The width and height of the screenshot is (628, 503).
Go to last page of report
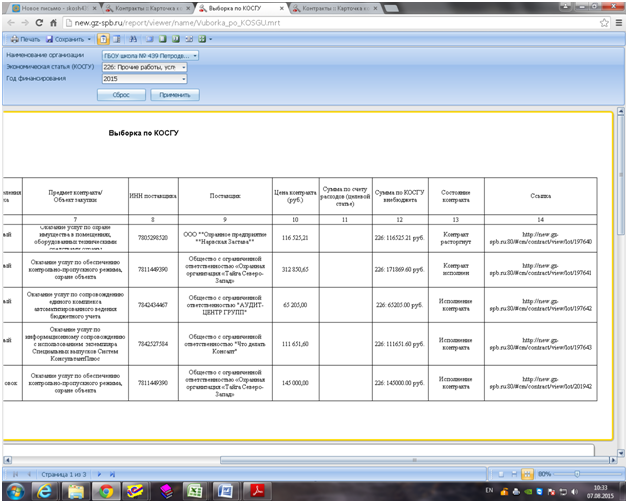click(113, 474)
